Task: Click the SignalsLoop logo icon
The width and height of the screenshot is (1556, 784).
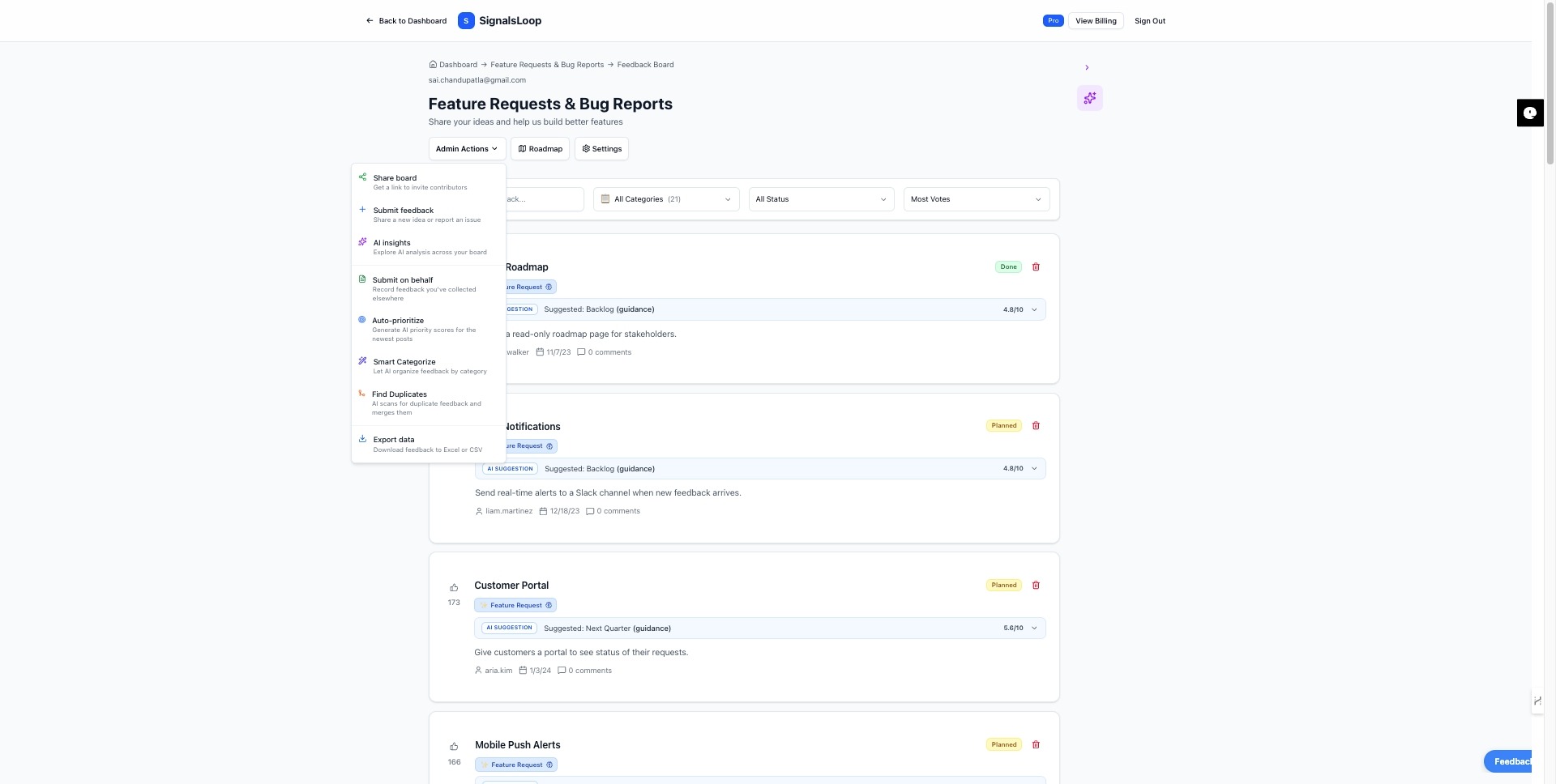Action: point(466,20)
